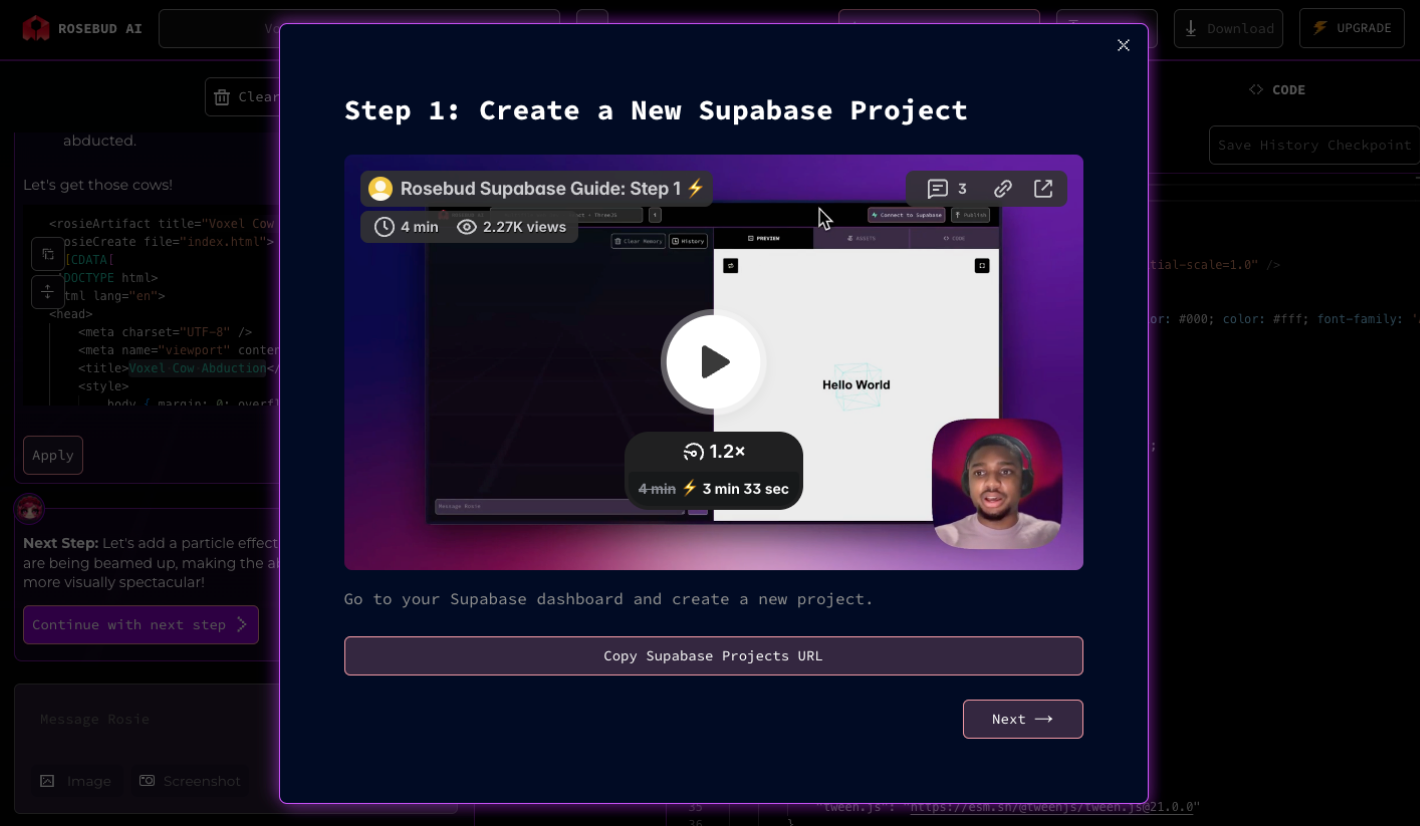The height and width of the screenshot is (826, 1420).
Task: Apply the generated code
Action: pos(53,455)
